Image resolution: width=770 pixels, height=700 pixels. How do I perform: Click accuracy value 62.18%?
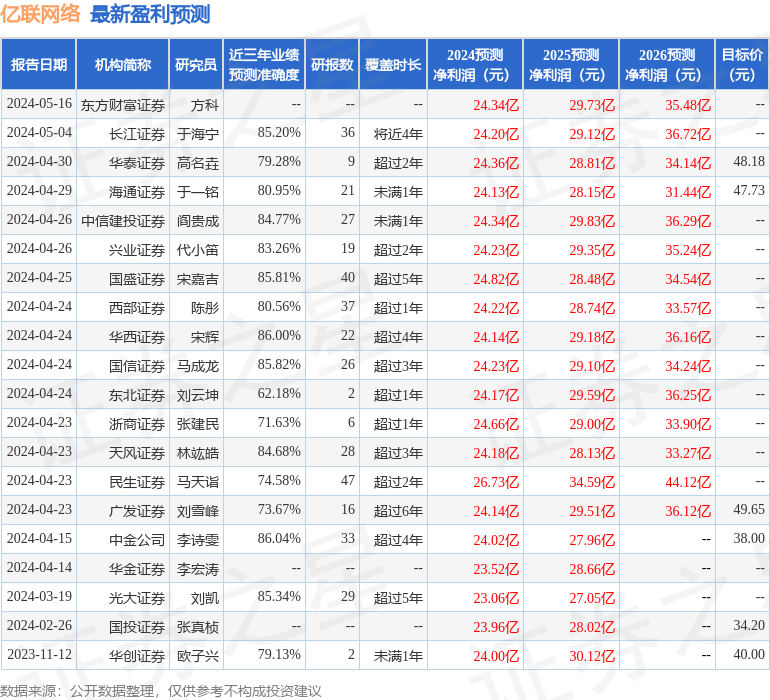click(x=279, y=393)
